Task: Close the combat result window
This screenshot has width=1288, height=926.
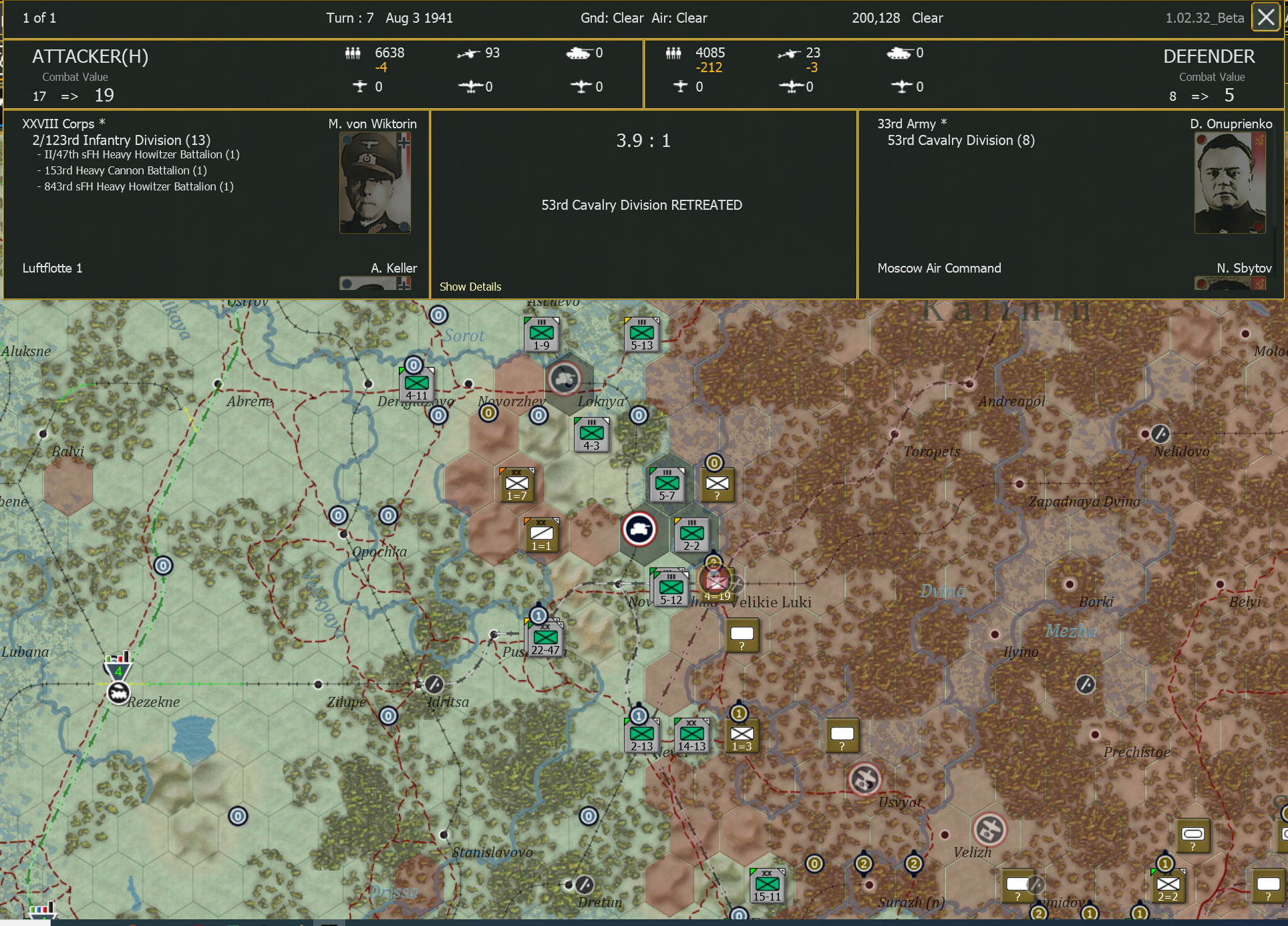Action: 1266,17
